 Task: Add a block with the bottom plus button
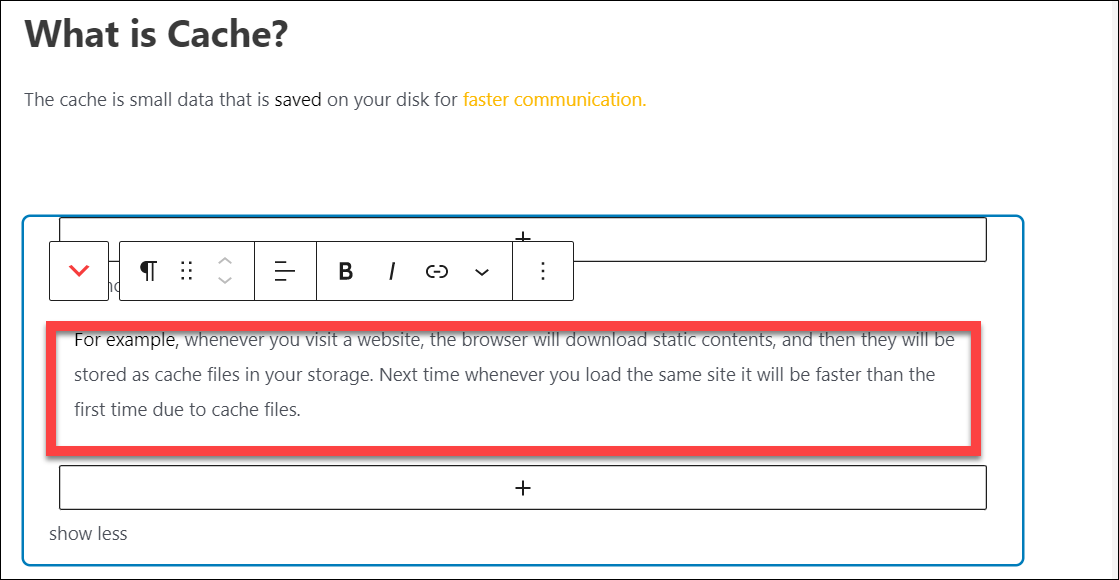(522, 488)
